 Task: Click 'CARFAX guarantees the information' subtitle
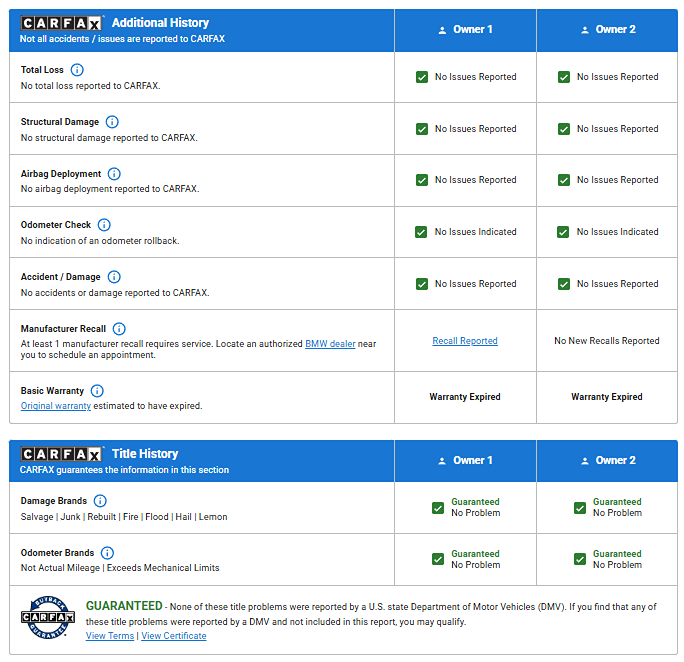(124, 470)
